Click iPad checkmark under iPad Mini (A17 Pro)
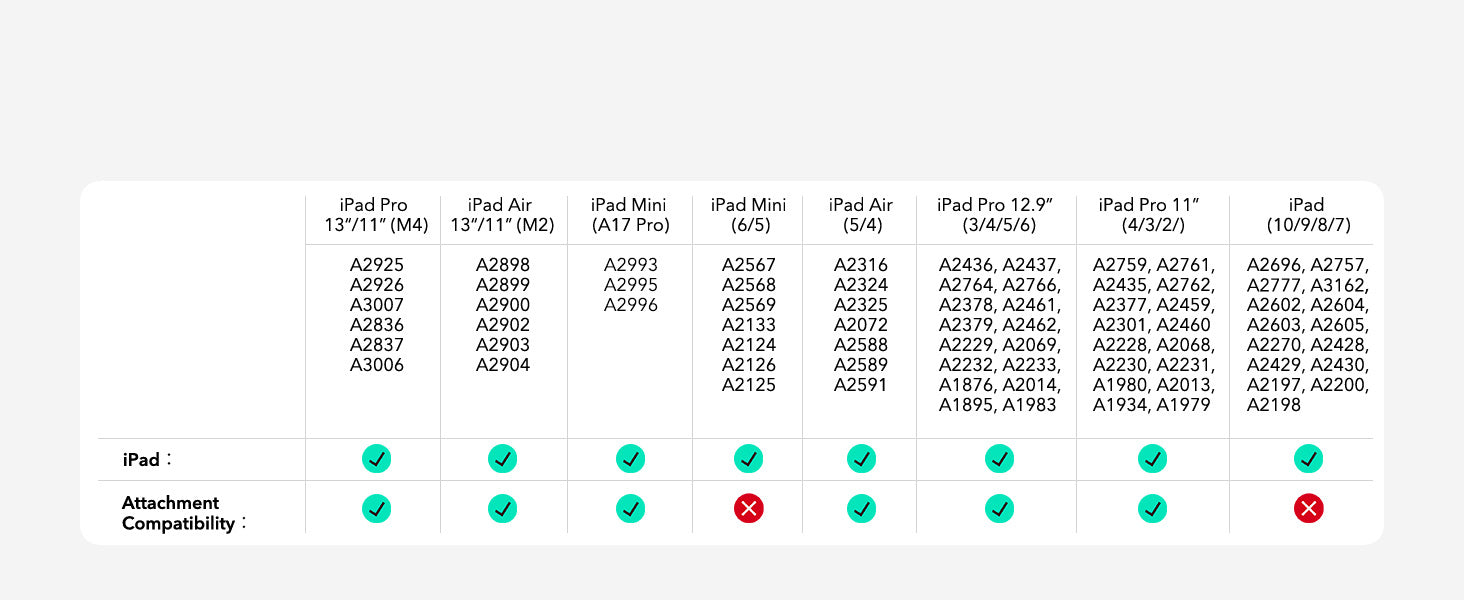The image size is (1464, 600). coord(630,459)
